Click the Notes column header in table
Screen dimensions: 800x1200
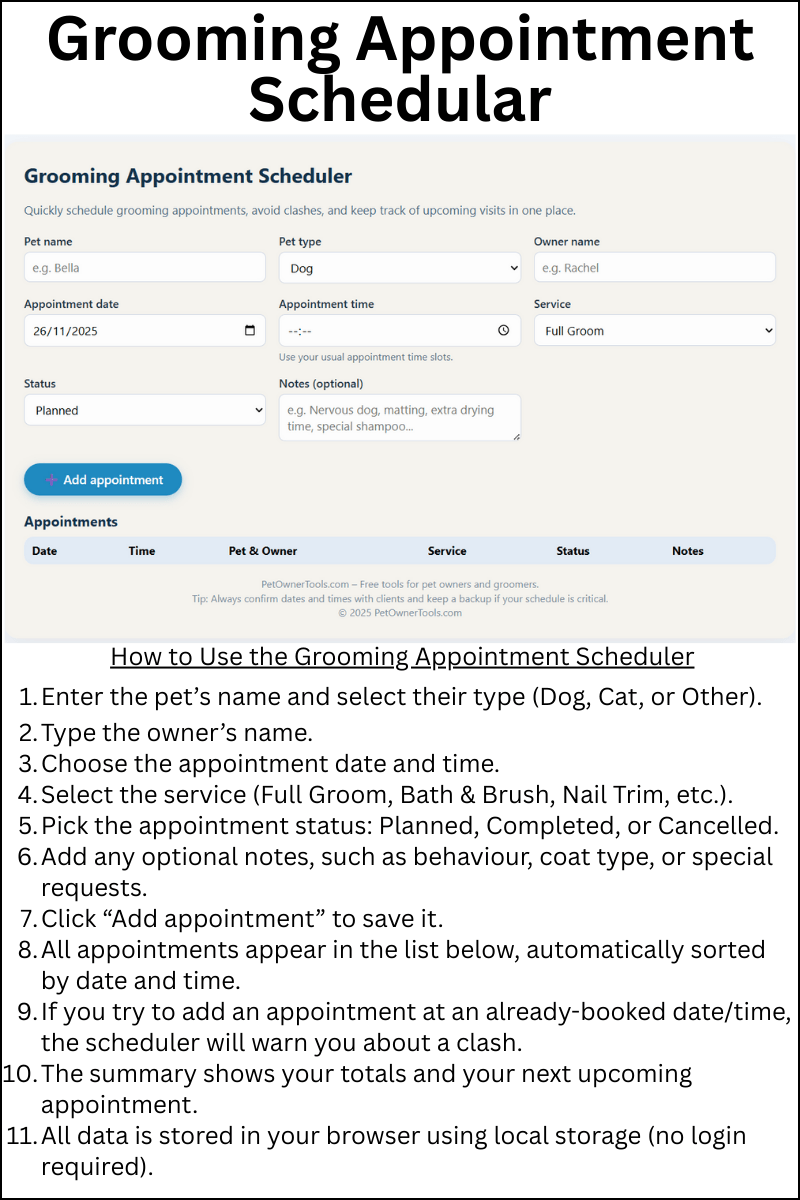coord(688,551)
